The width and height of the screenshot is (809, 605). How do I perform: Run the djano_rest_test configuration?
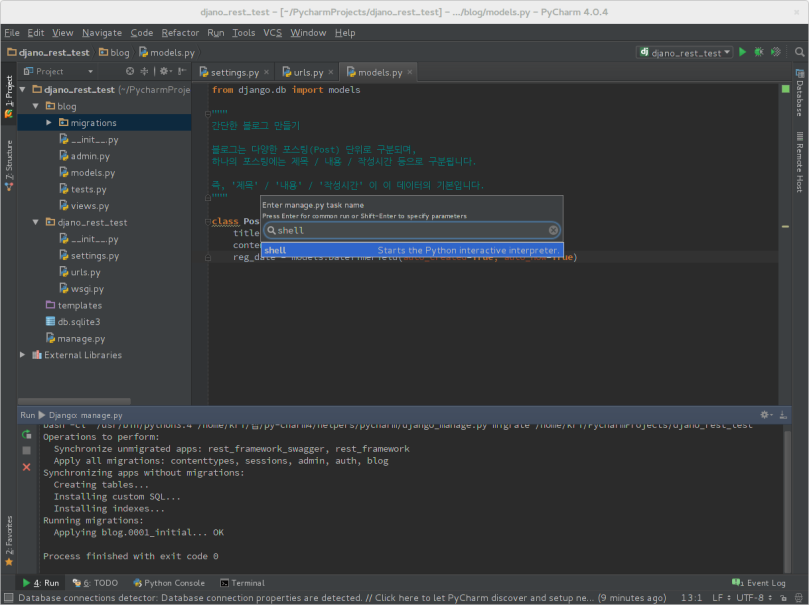[742, 52]
